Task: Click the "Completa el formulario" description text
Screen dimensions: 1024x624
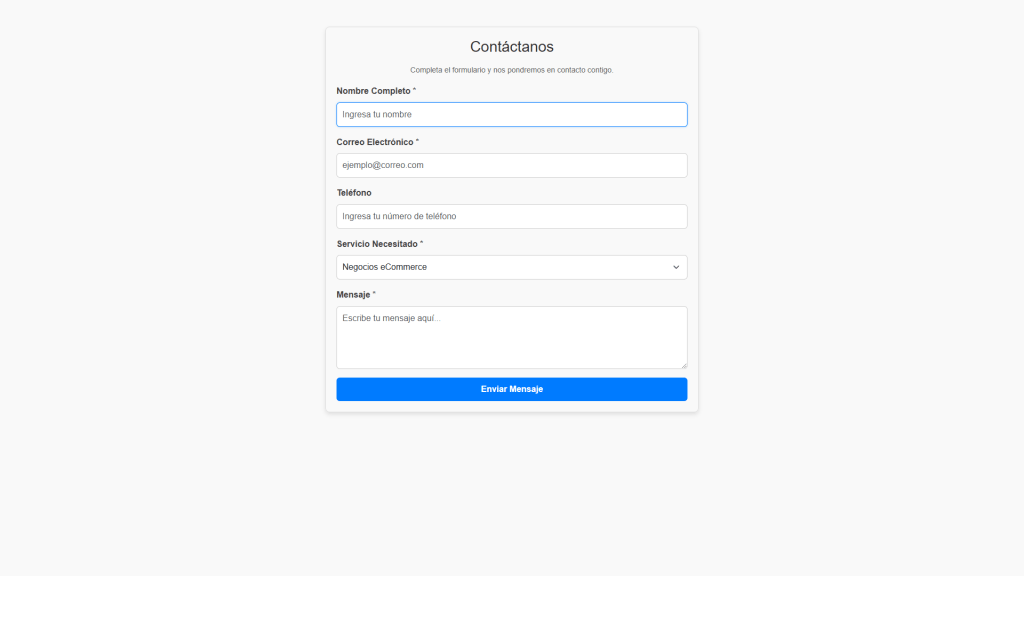Action: coord(511,70)
